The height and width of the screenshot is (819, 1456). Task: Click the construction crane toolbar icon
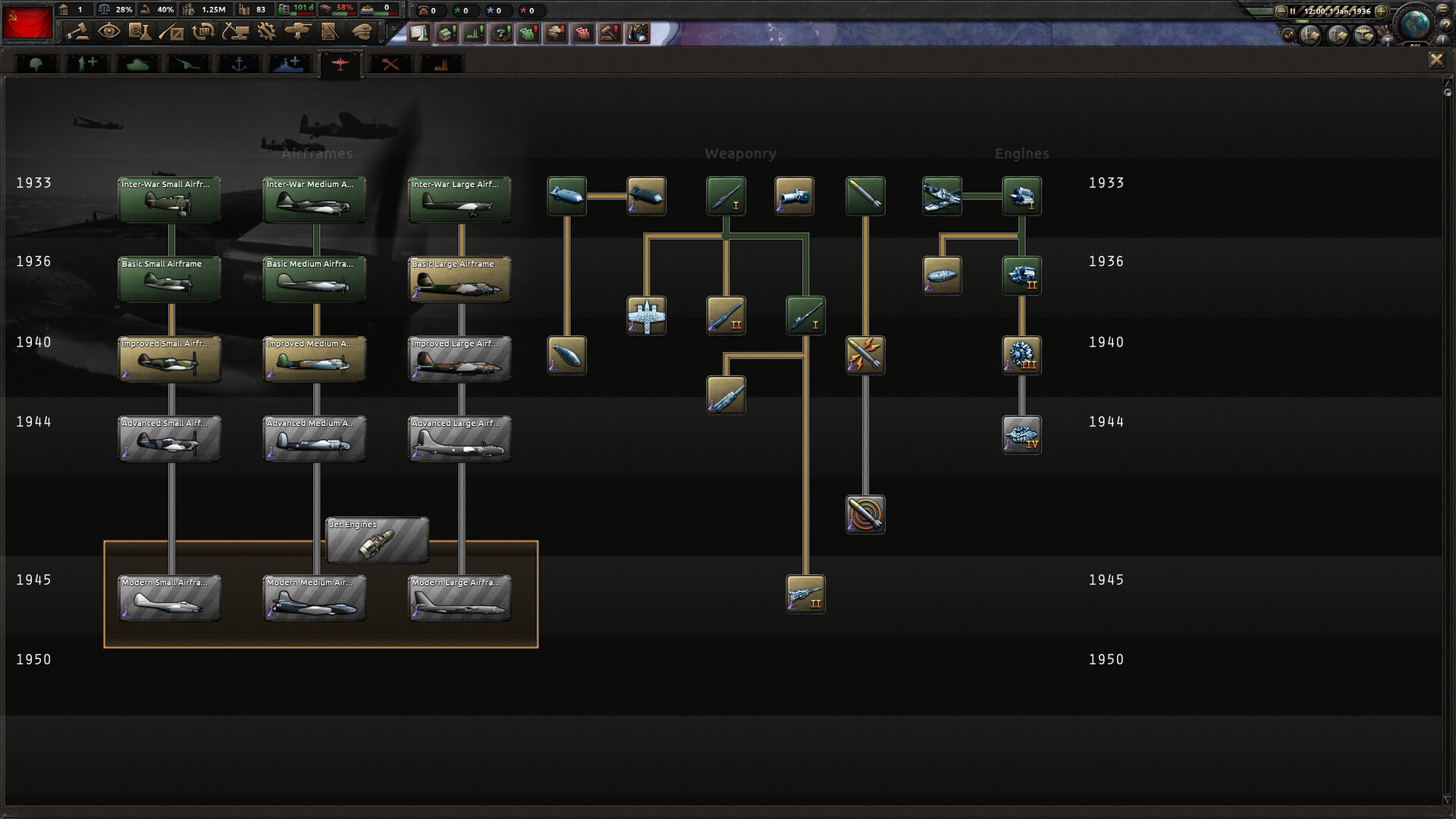click(235, 33)
